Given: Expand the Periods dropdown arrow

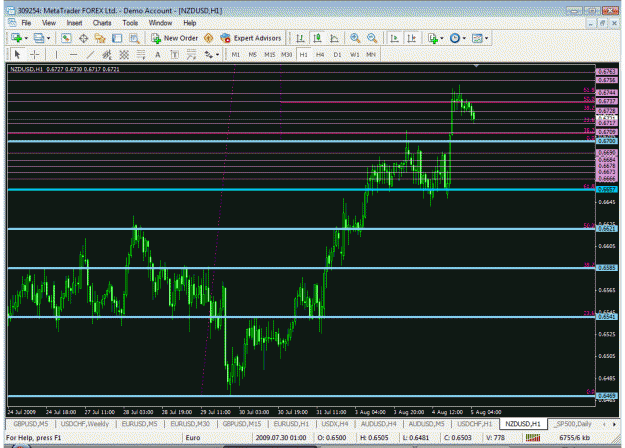Looking at the screenshot, I should point(464,39).
